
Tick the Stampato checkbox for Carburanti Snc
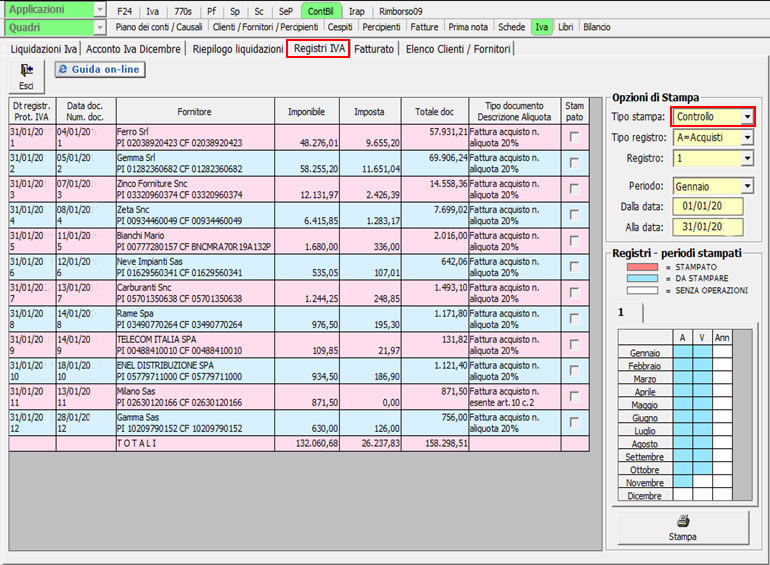[574, 293]
